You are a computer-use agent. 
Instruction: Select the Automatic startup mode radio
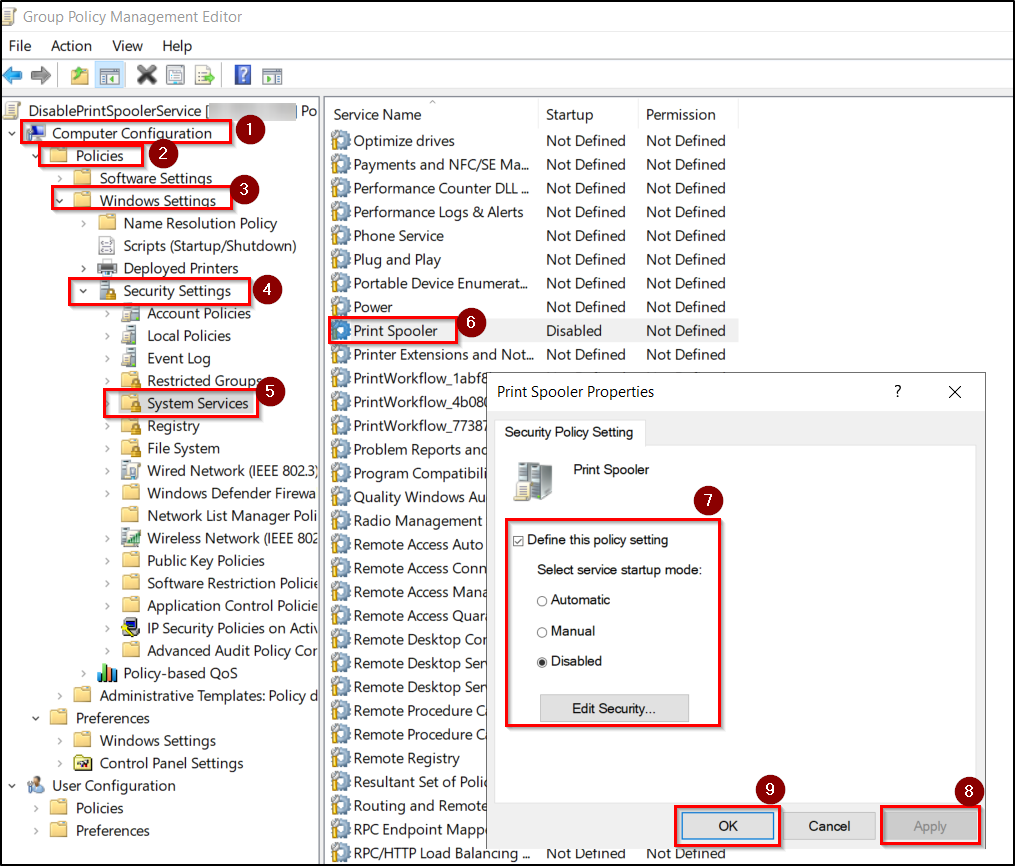coord(542,601)
